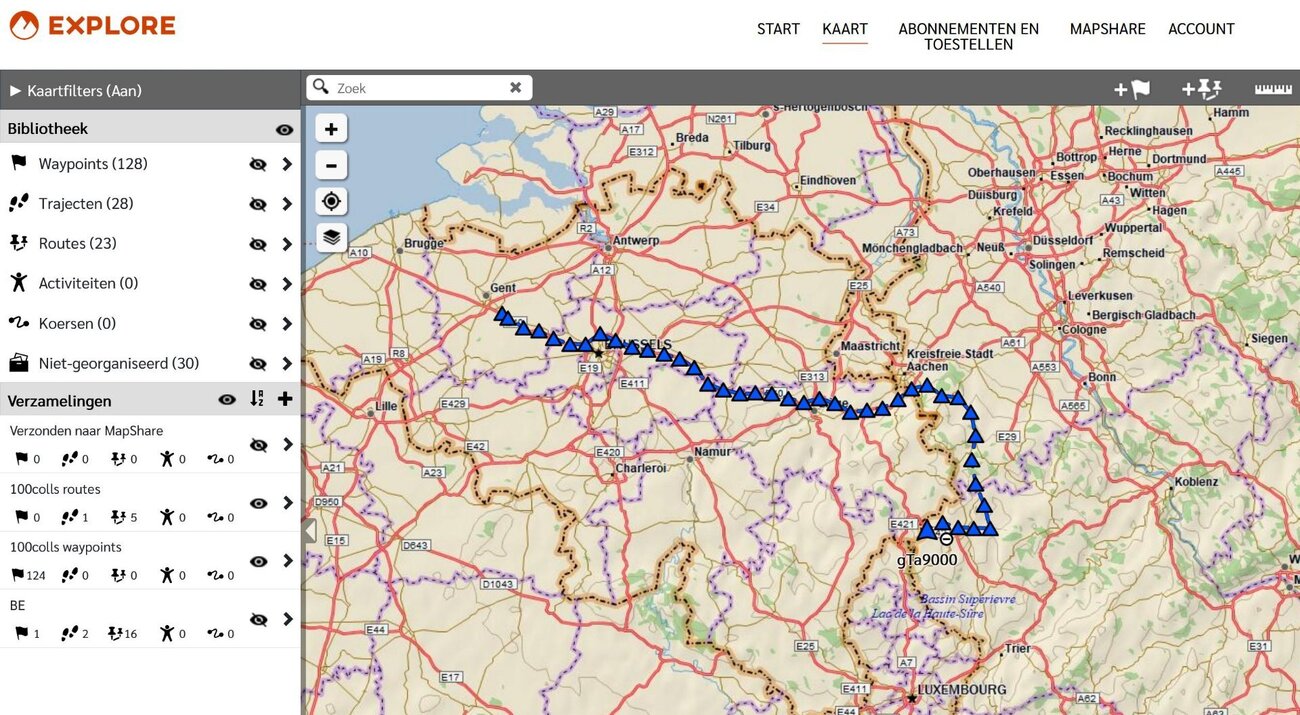The height and width of the screenshot is (715, 1300).
Task: Zoom out the map with minus button
Action: point(331,165)
